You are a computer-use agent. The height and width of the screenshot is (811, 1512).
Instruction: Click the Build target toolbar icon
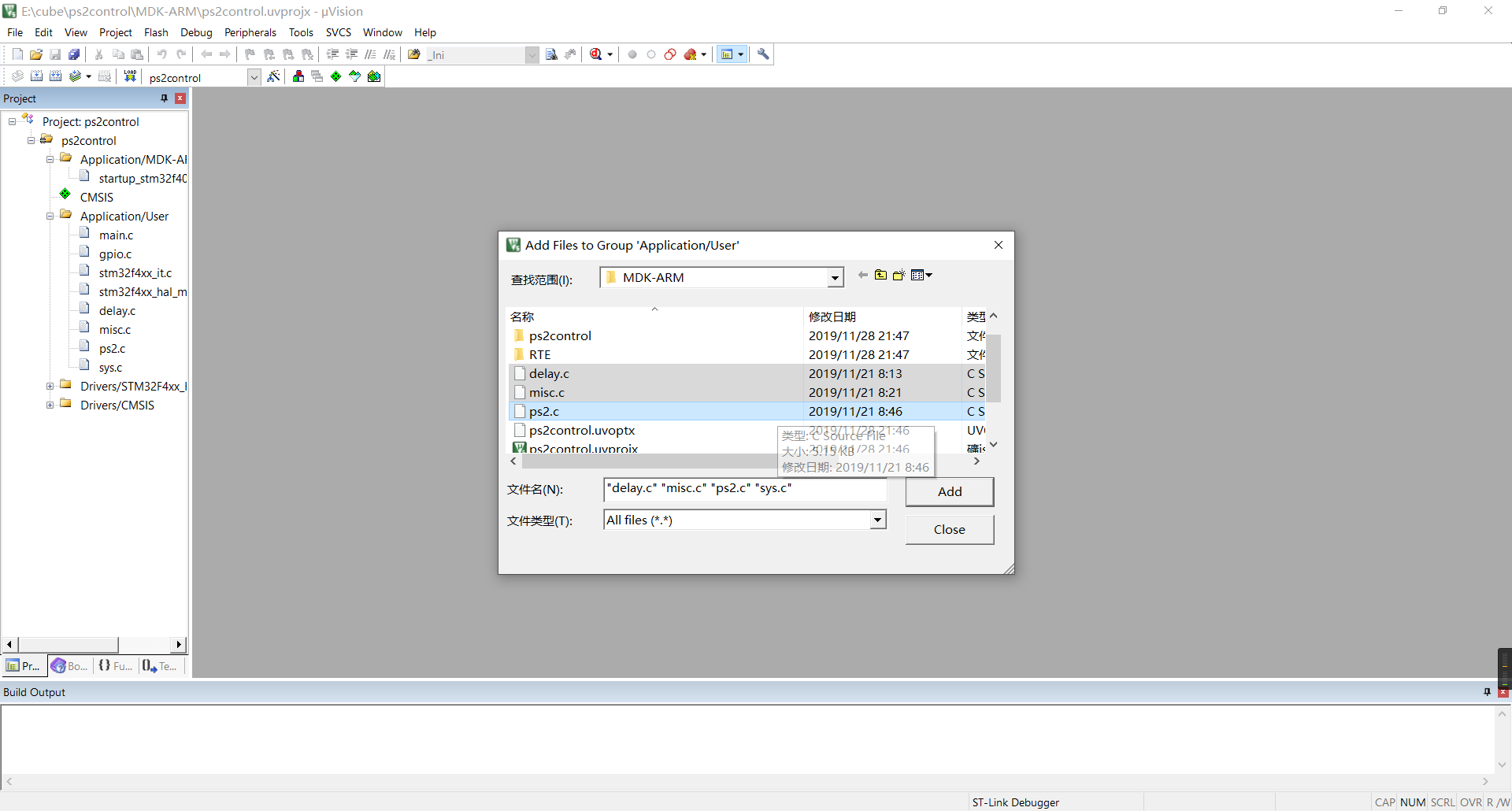[36, 76]
